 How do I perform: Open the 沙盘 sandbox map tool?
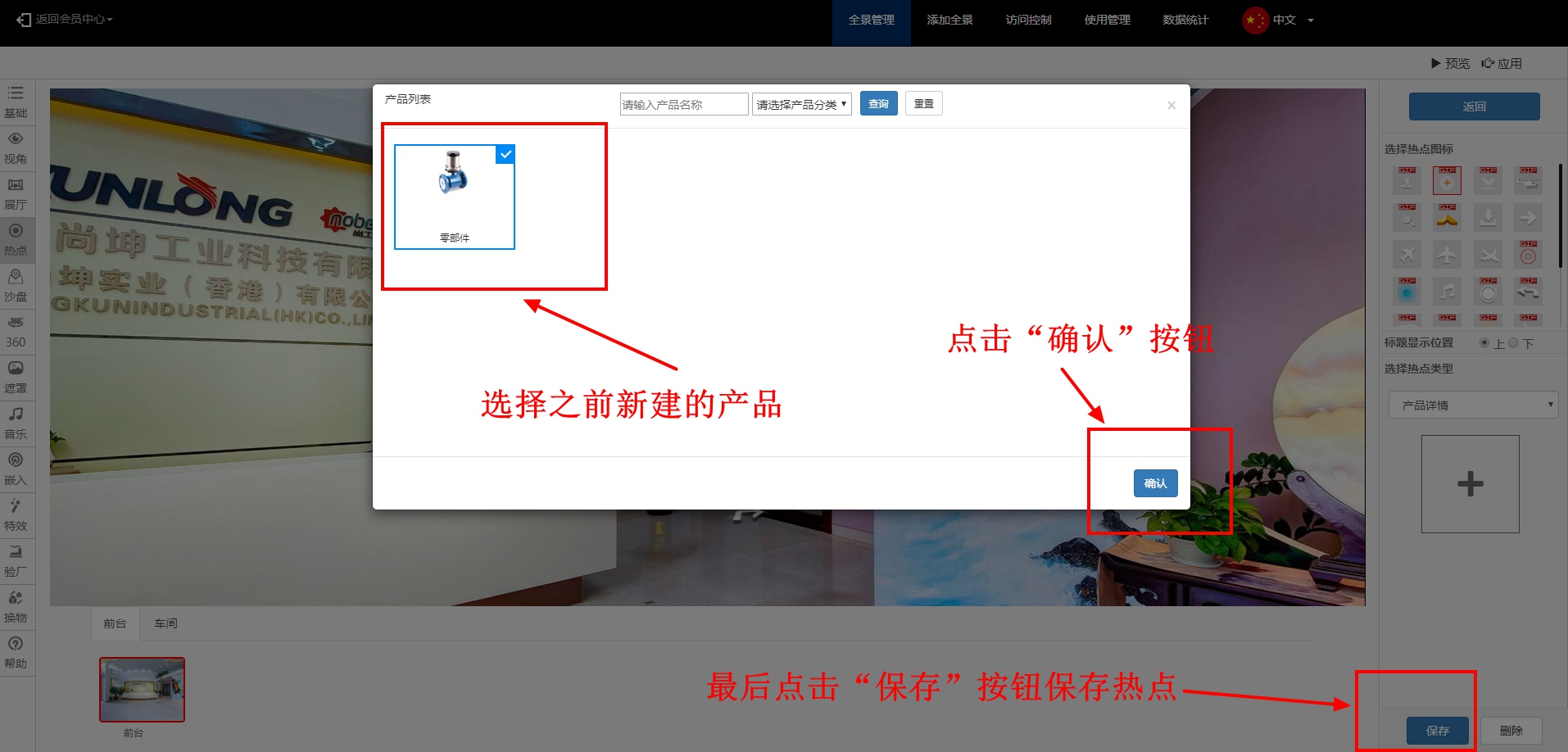tap(16, 284)
